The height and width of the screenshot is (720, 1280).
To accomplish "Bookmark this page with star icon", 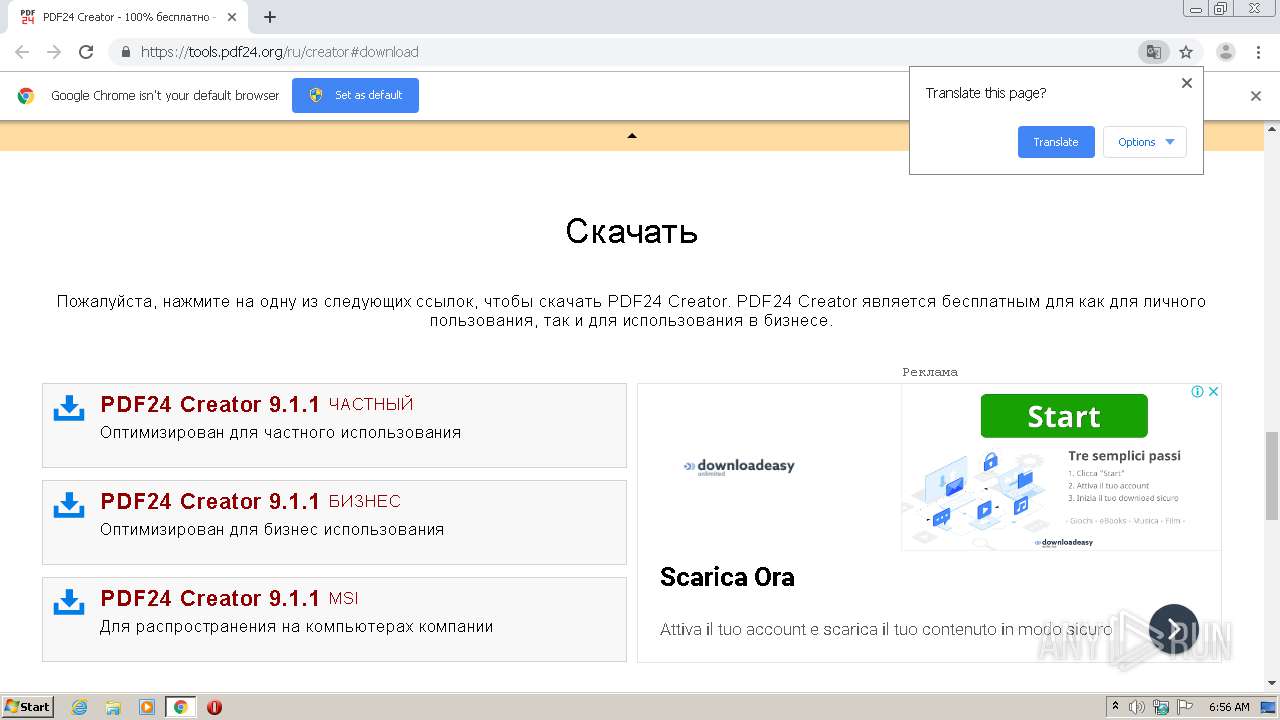I will (1186, 52).
